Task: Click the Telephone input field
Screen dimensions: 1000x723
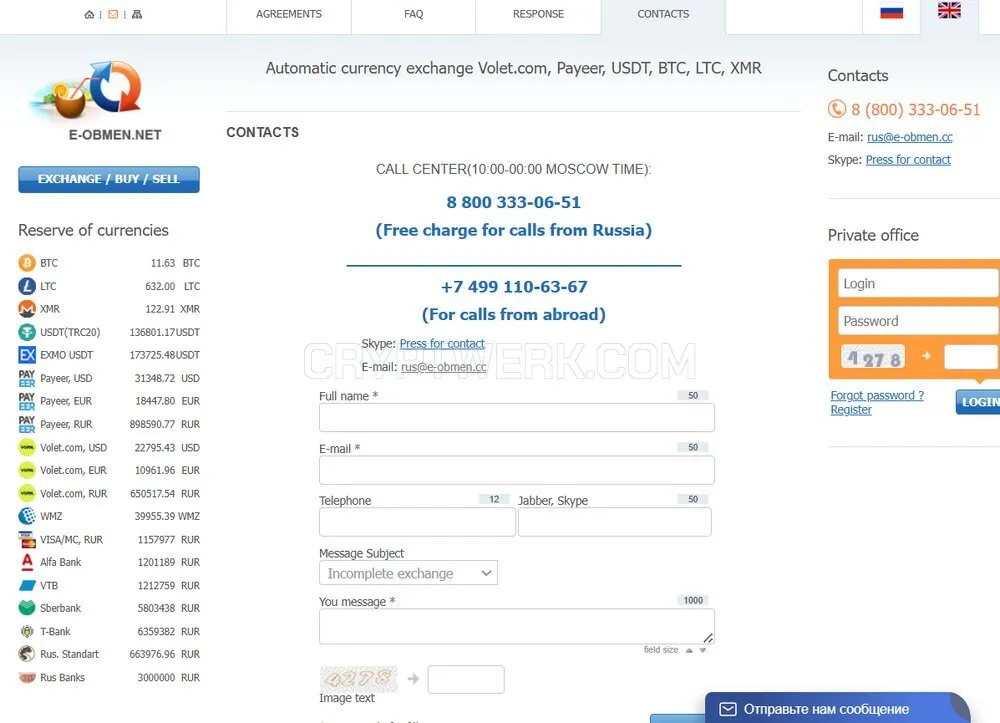Action: pyautogui.click(x=417, y=522)
